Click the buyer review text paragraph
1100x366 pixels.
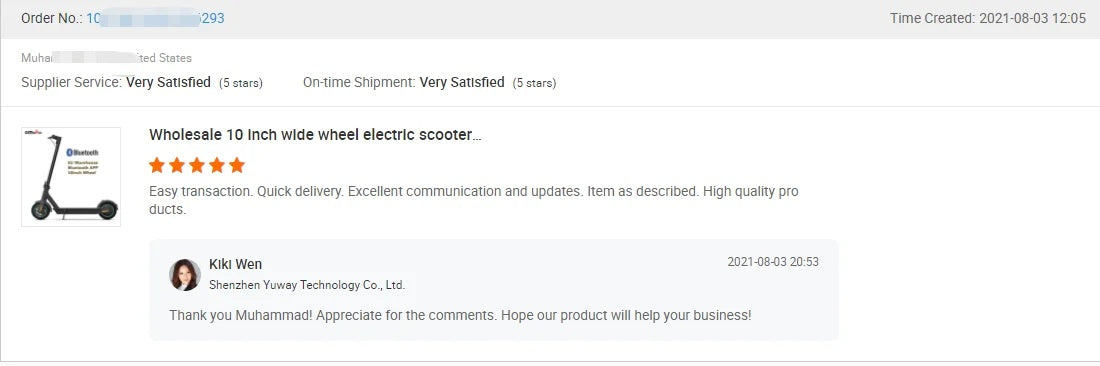click(x=474, y=201)
